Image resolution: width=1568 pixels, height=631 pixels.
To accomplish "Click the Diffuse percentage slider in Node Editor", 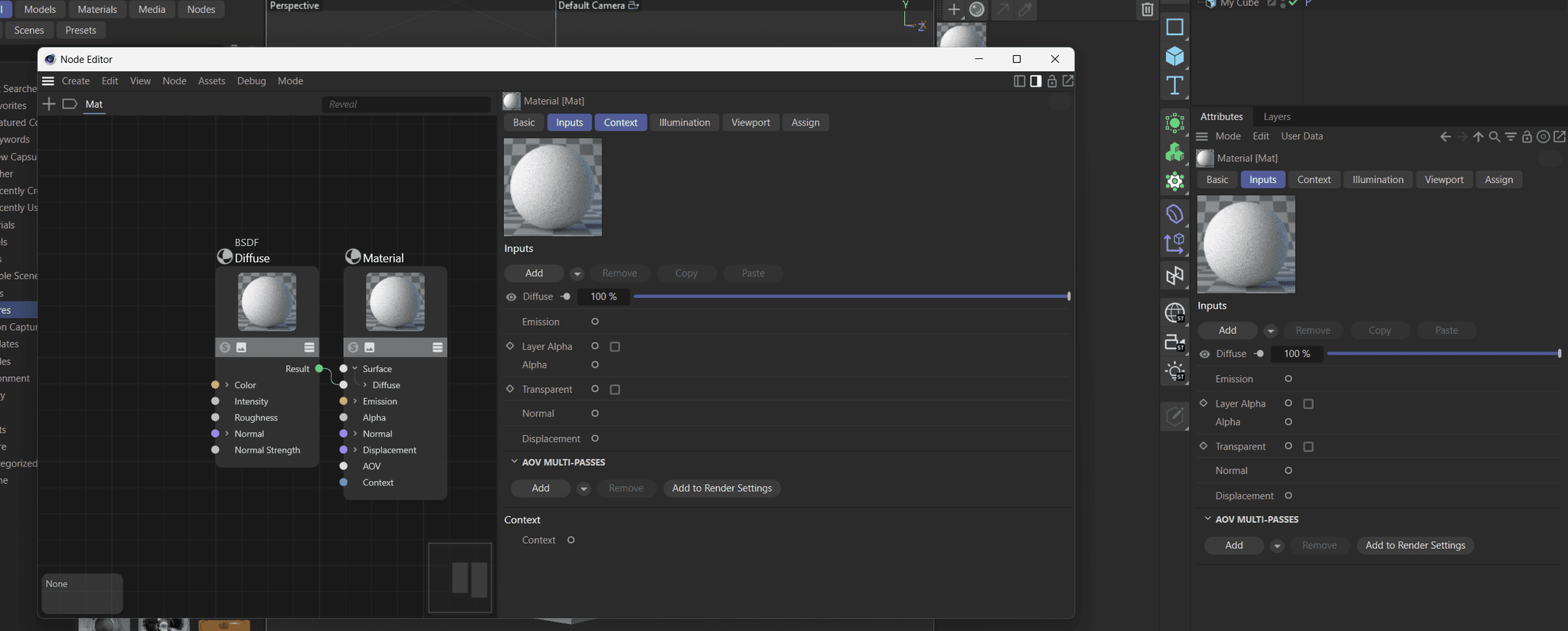I will click(x=850, y=296).
